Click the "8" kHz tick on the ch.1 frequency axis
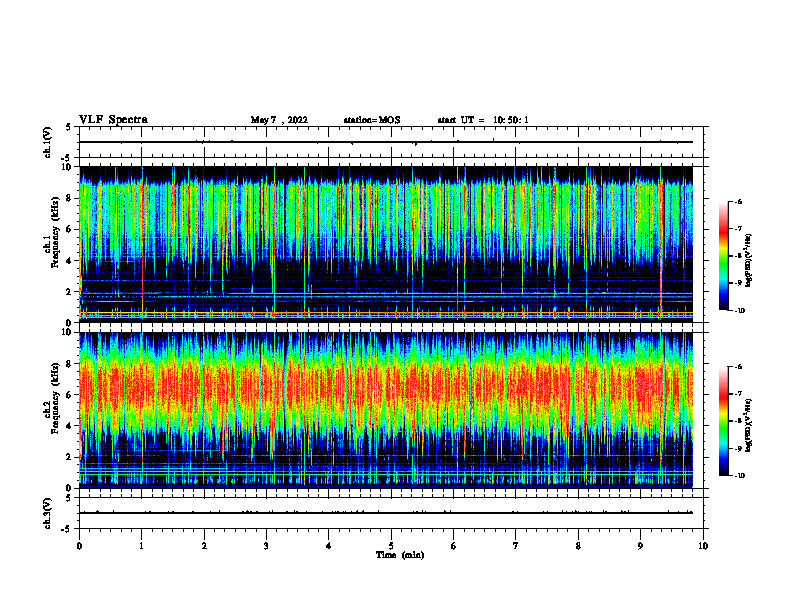Screen dimensions: 792x612 (x=70, y=198)
